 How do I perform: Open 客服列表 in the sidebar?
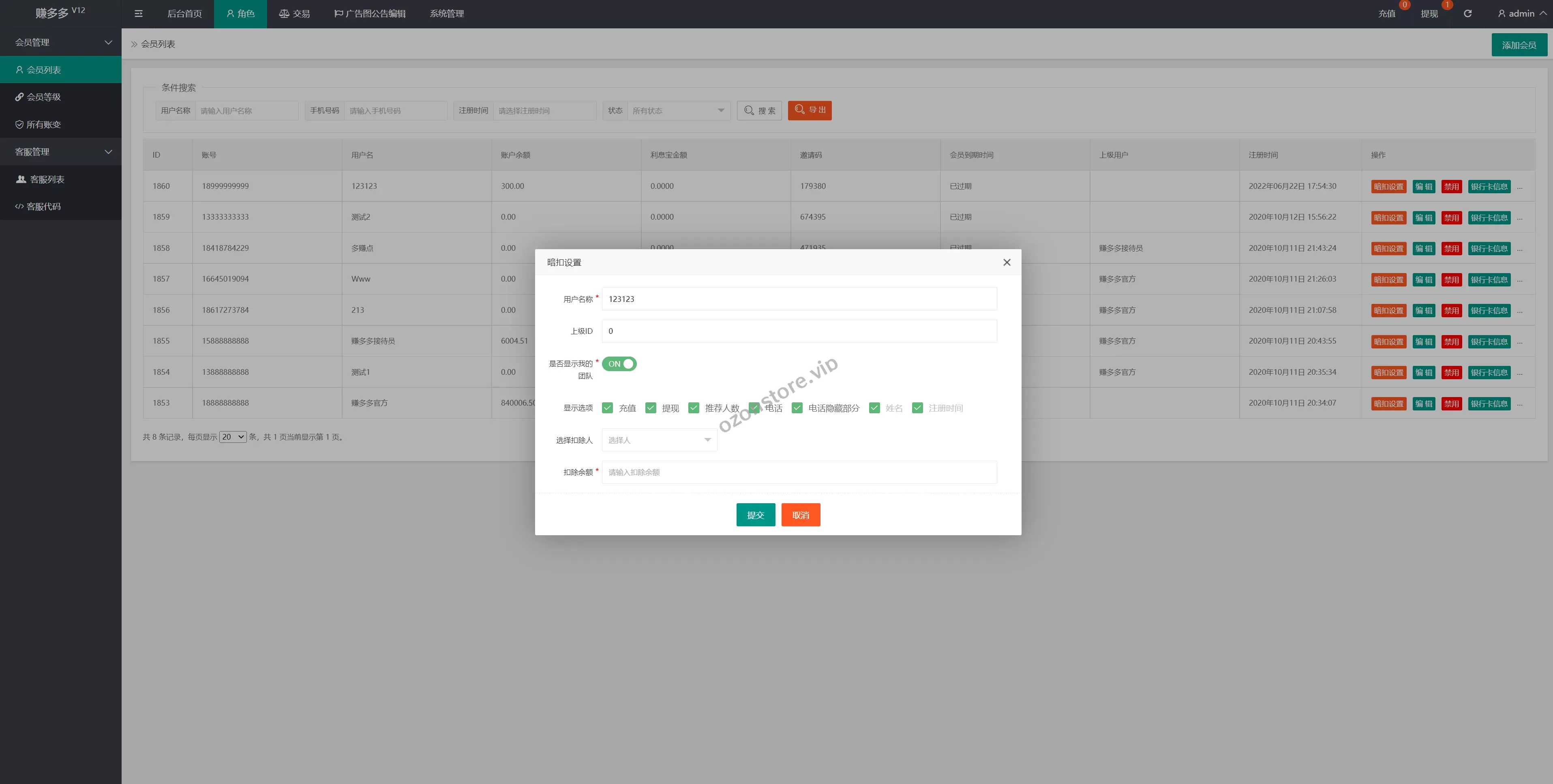[x=47, y=179]
